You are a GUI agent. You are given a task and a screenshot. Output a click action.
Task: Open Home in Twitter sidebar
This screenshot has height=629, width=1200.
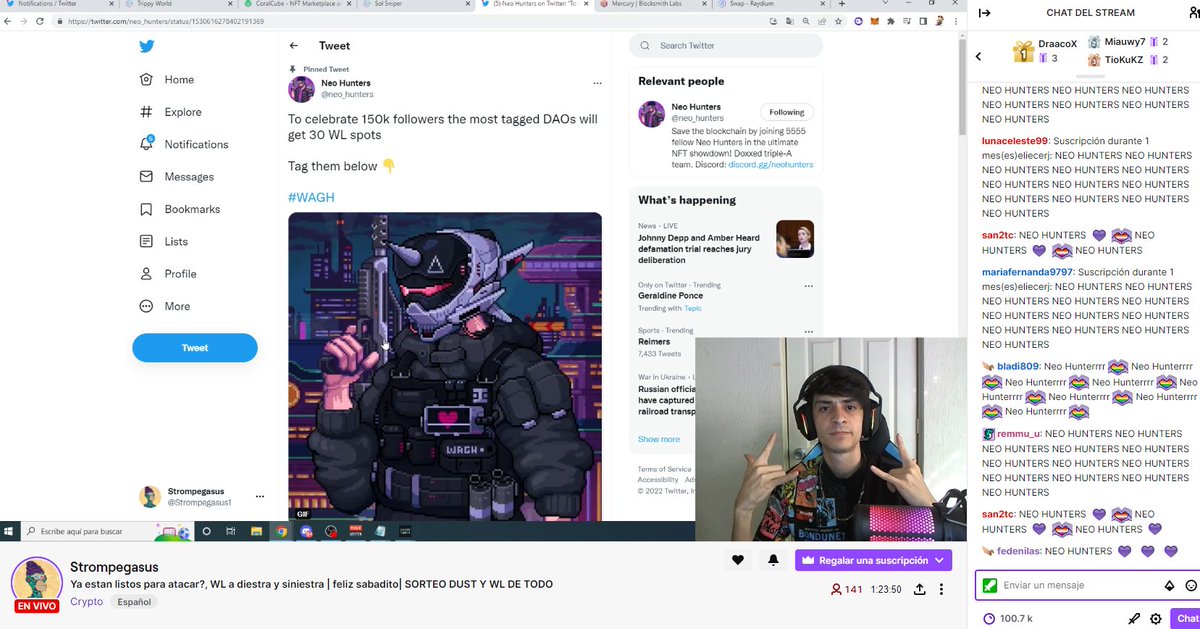(x=167, y=80)
